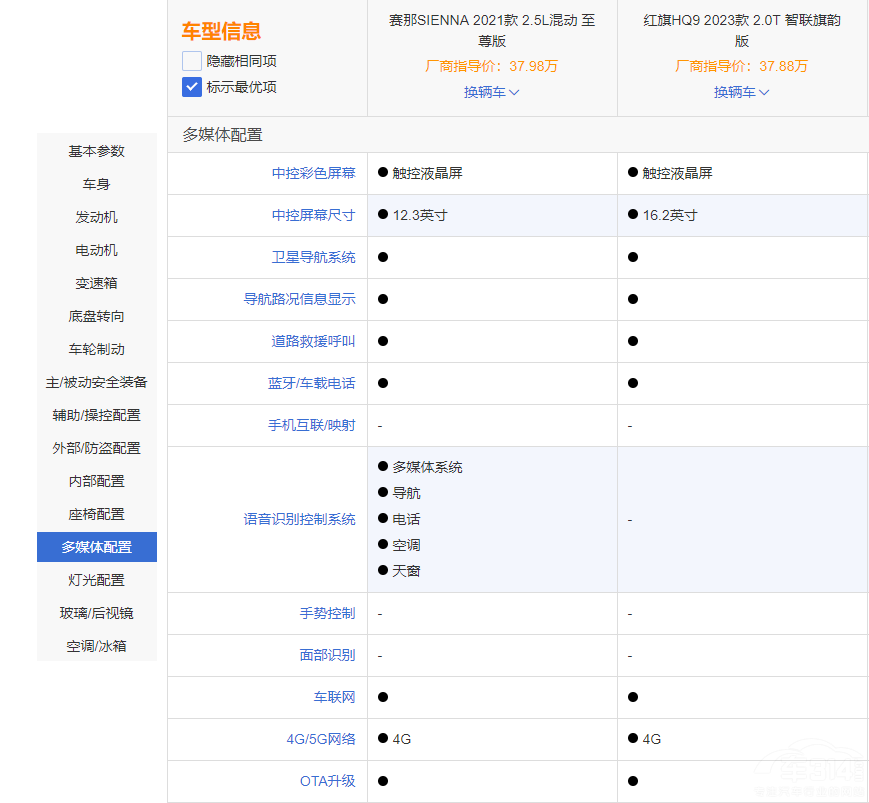Click the 4G/5G网络 parameter label
This screenshot has width=869, height=803.
pos(320,739)
